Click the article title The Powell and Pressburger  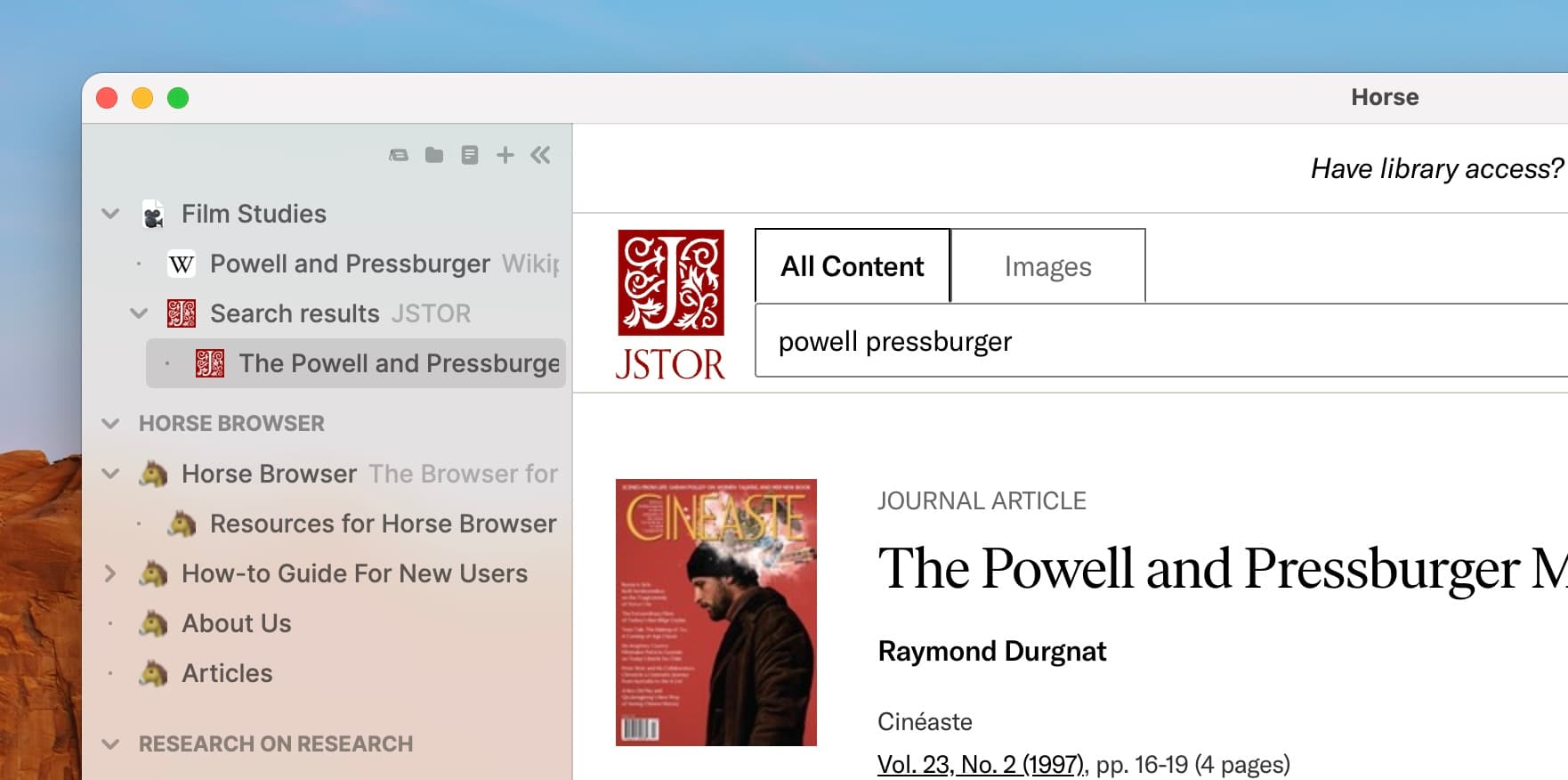coord(1223,568)
